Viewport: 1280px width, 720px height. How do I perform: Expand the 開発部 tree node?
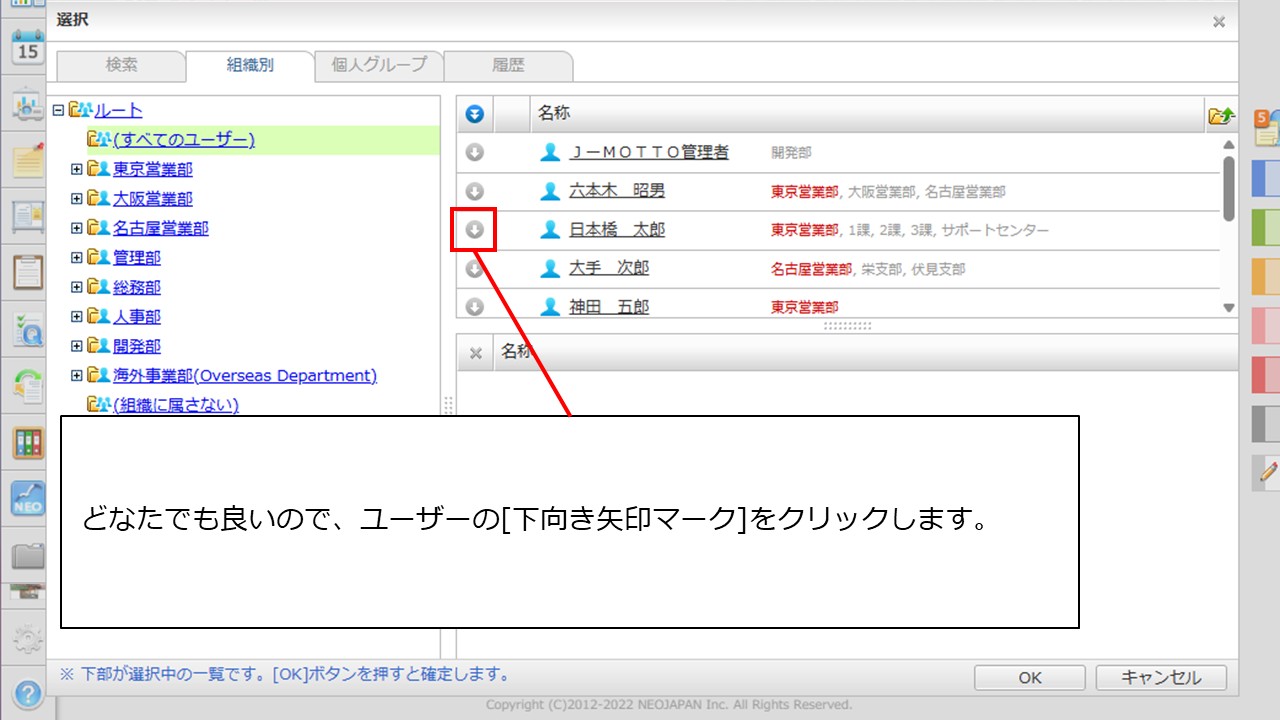pyautogui.click(x=77, y=346)
